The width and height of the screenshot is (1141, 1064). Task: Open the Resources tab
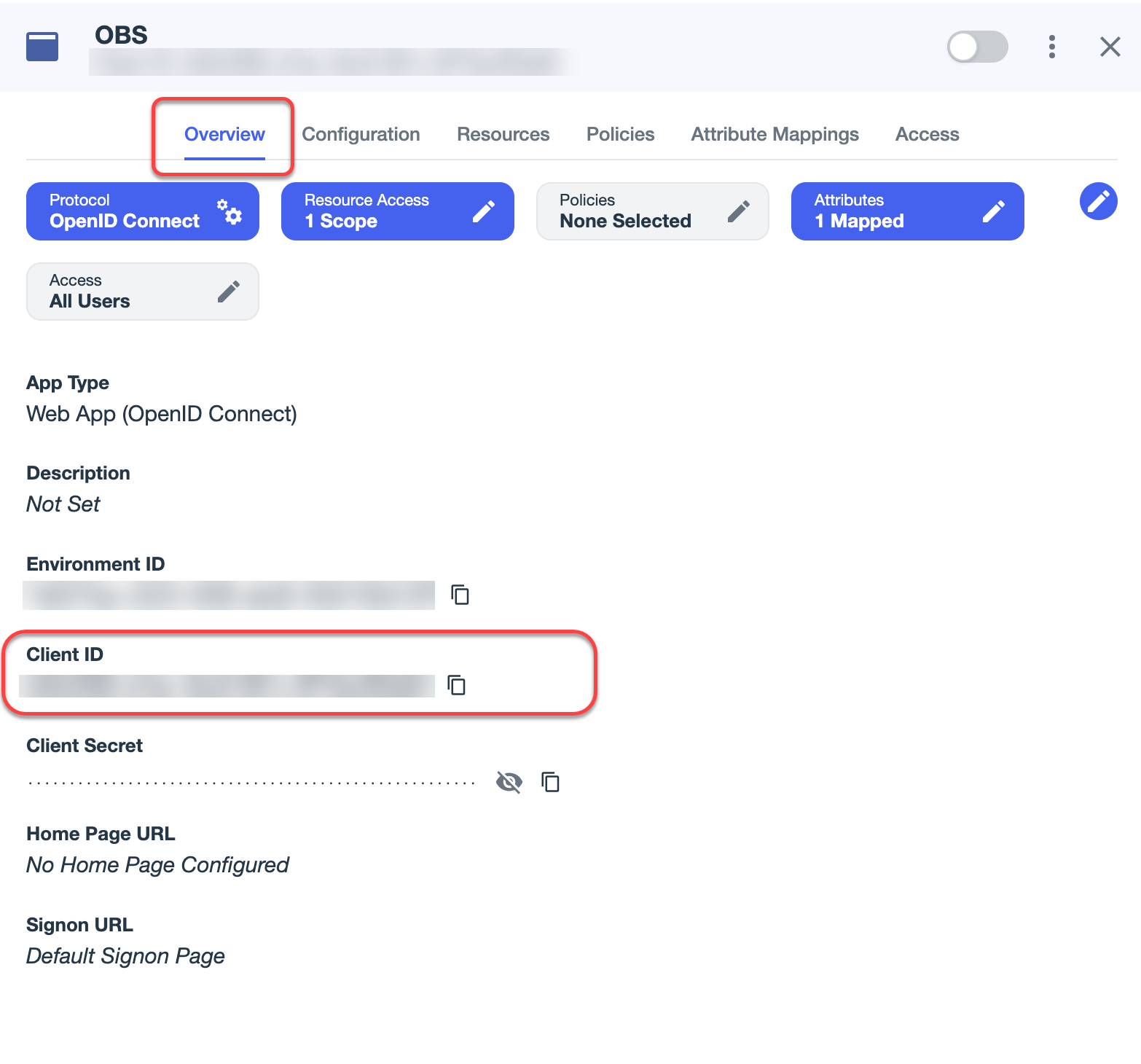pyautogui.click(x=503, y=134)
